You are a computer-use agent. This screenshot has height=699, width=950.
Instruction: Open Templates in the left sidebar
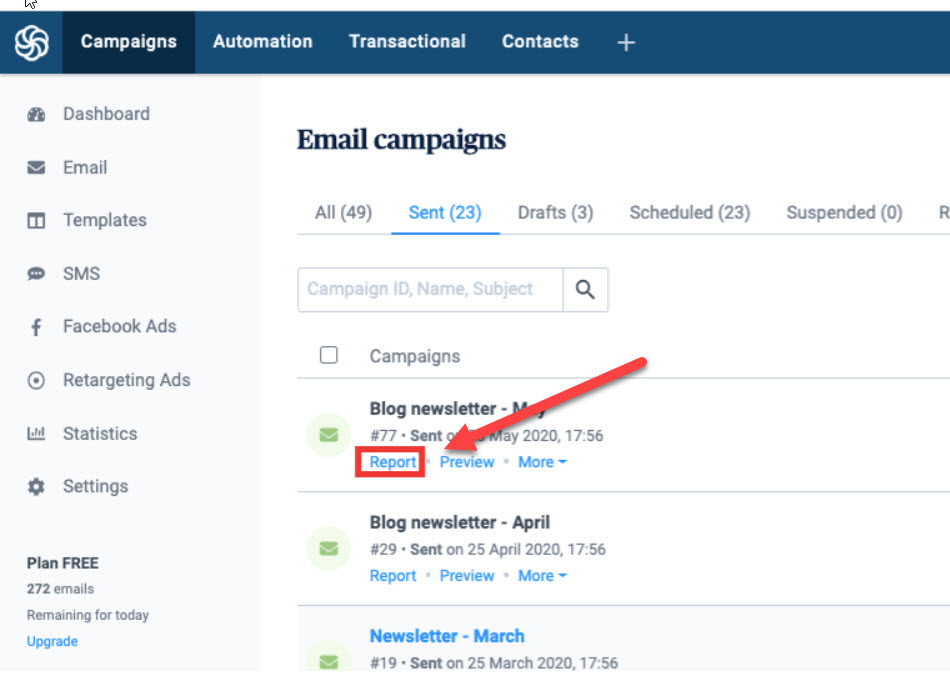[104, 220]
